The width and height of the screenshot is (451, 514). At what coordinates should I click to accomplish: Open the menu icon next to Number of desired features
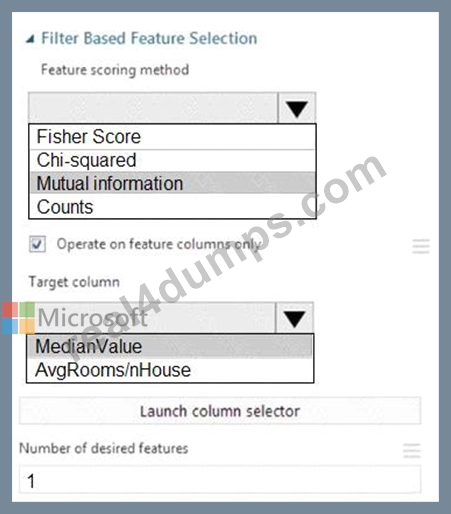(x=412, y=450)
